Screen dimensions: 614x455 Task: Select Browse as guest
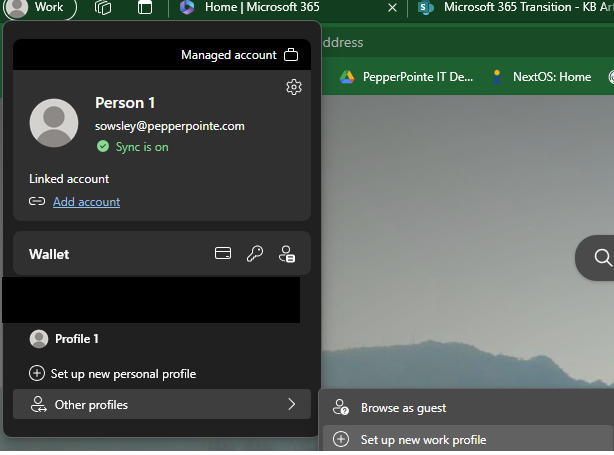coord(468,408)
